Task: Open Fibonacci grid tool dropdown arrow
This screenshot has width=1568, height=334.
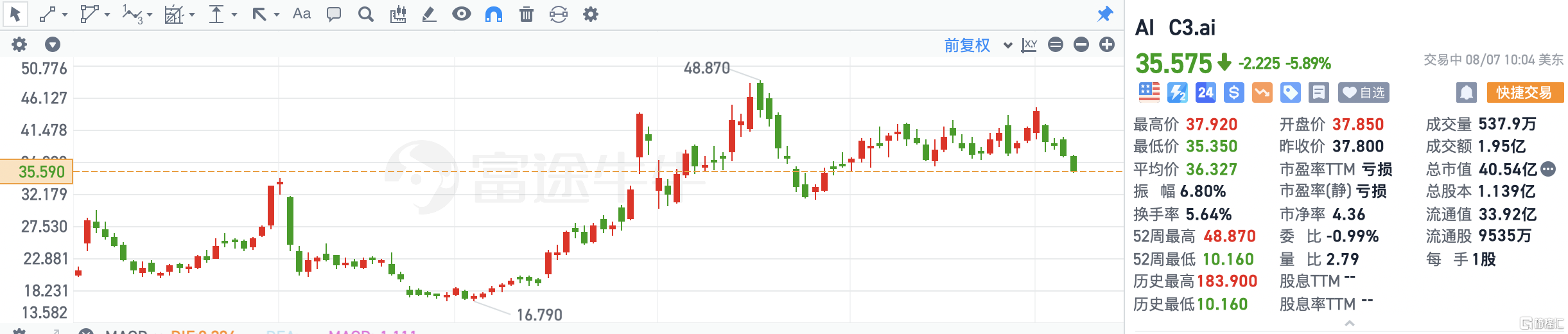Action: pyautogui.click(x=192, y=15)
